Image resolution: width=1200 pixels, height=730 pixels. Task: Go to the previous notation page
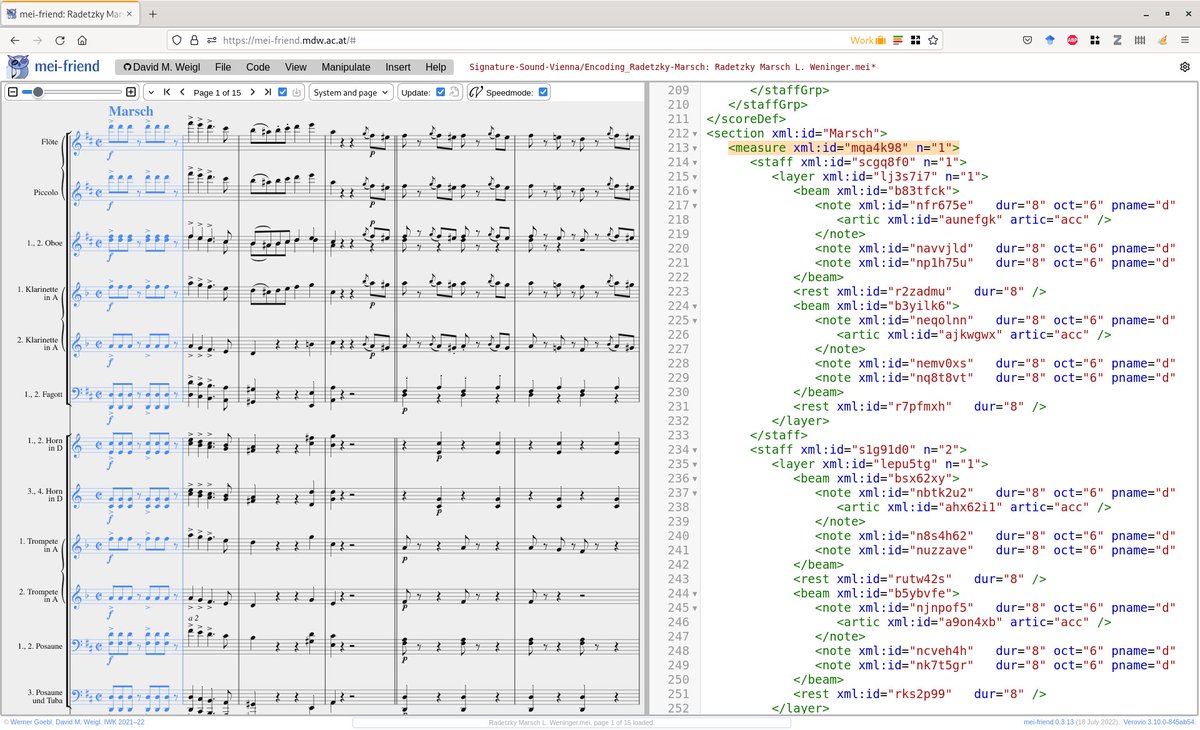click(x=182, y=92)
